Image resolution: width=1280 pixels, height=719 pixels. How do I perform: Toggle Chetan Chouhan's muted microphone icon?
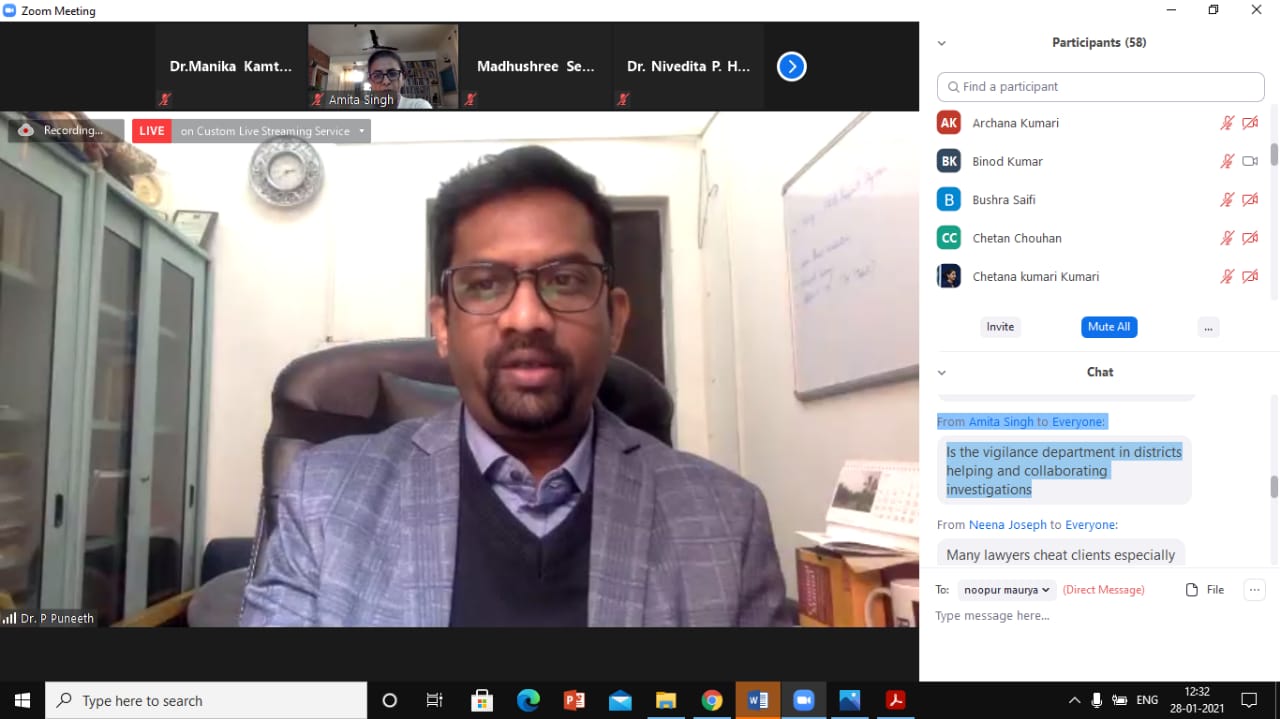click(1227, 238)
